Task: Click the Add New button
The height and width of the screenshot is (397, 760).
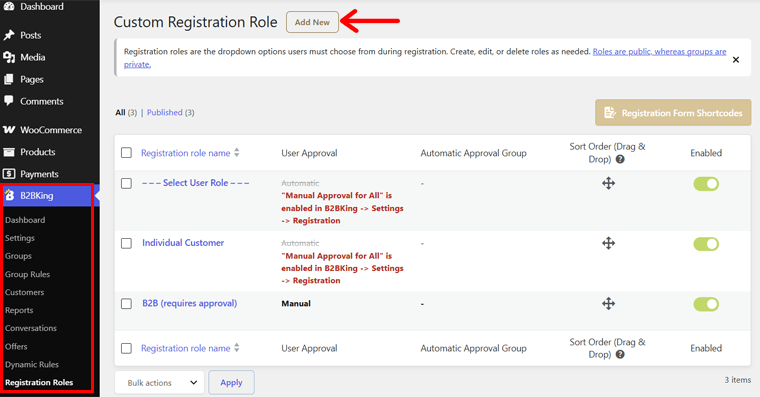Action: click(312, 22)
